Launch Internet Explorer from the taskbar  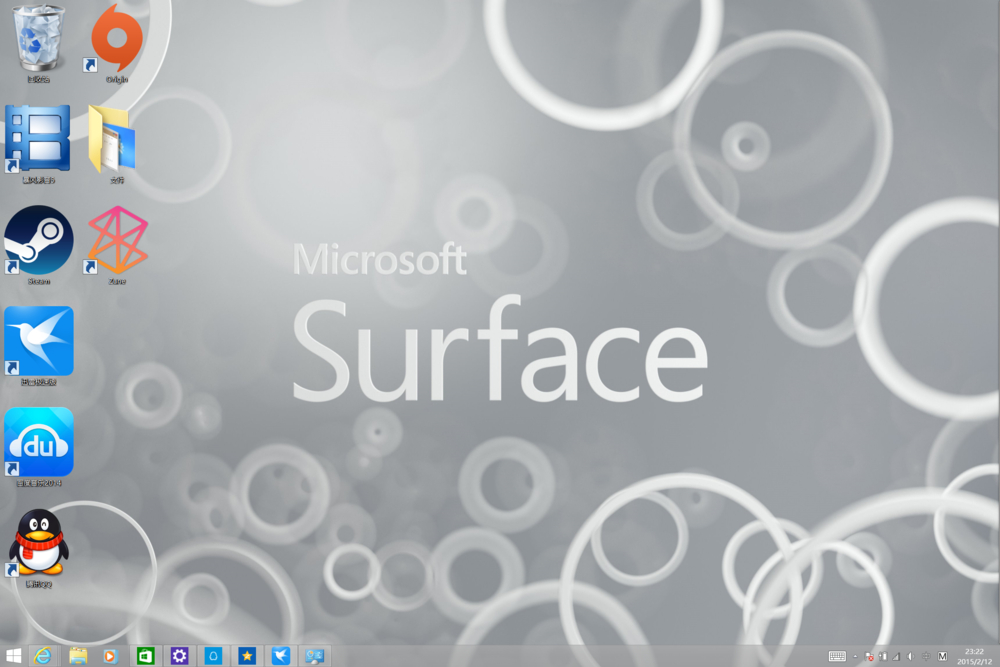click(x=43, y=656)
